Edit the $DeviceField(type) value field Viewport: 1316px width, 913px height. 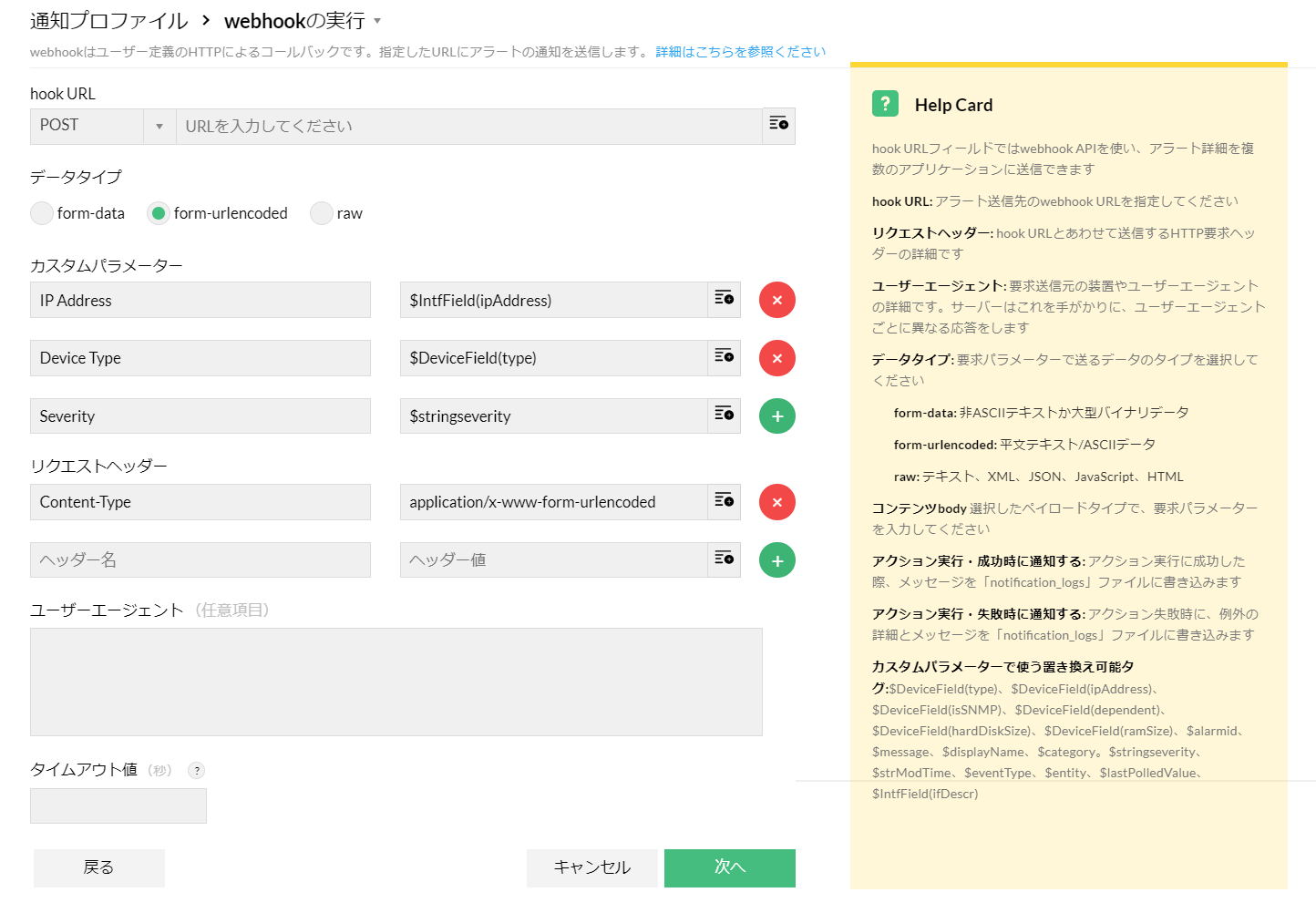tap(554, 358)
